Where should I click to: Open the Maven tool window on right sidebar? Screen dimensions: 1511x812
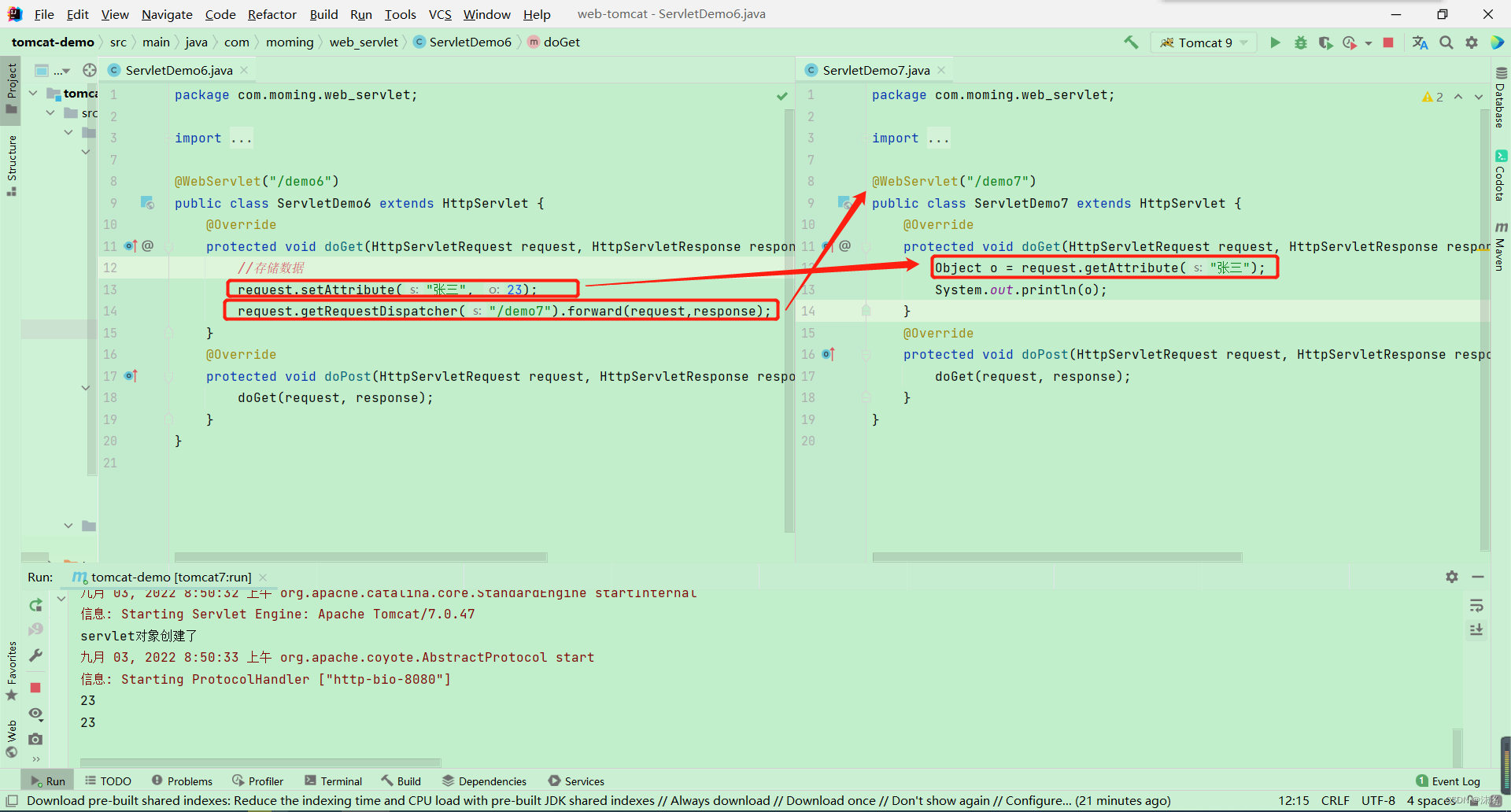point(1502,245)
